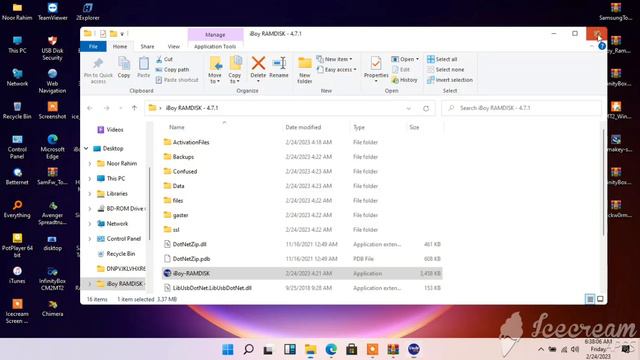Expand address bar history dropdown

409,108
